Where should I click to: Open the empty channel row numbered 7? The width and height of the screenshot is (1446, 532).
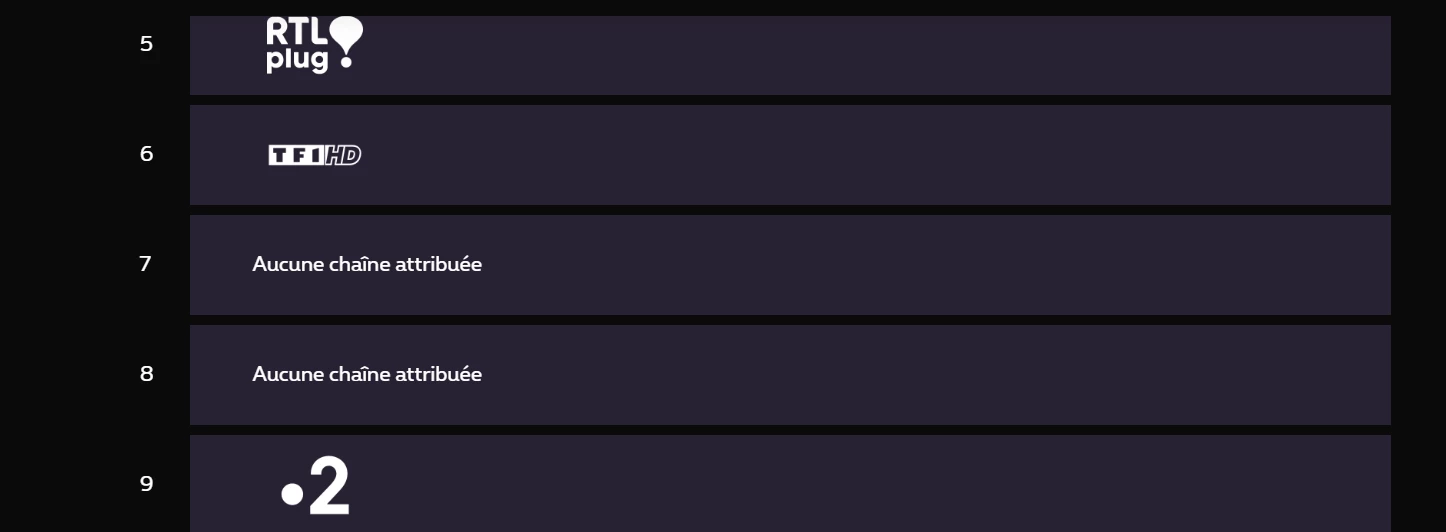[x=790, y=265]
